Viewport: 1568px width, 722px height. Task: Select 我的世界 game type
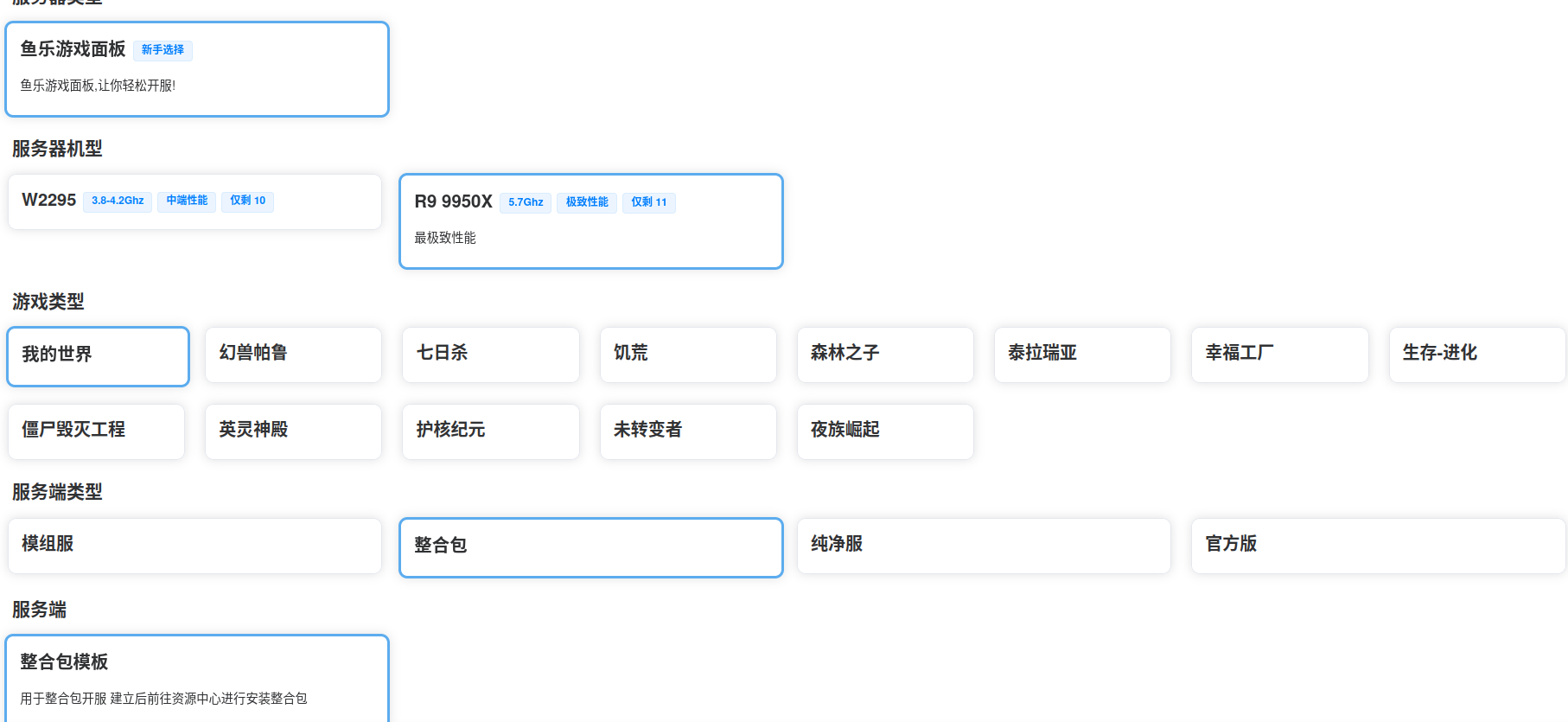click(x=98, y=356)
